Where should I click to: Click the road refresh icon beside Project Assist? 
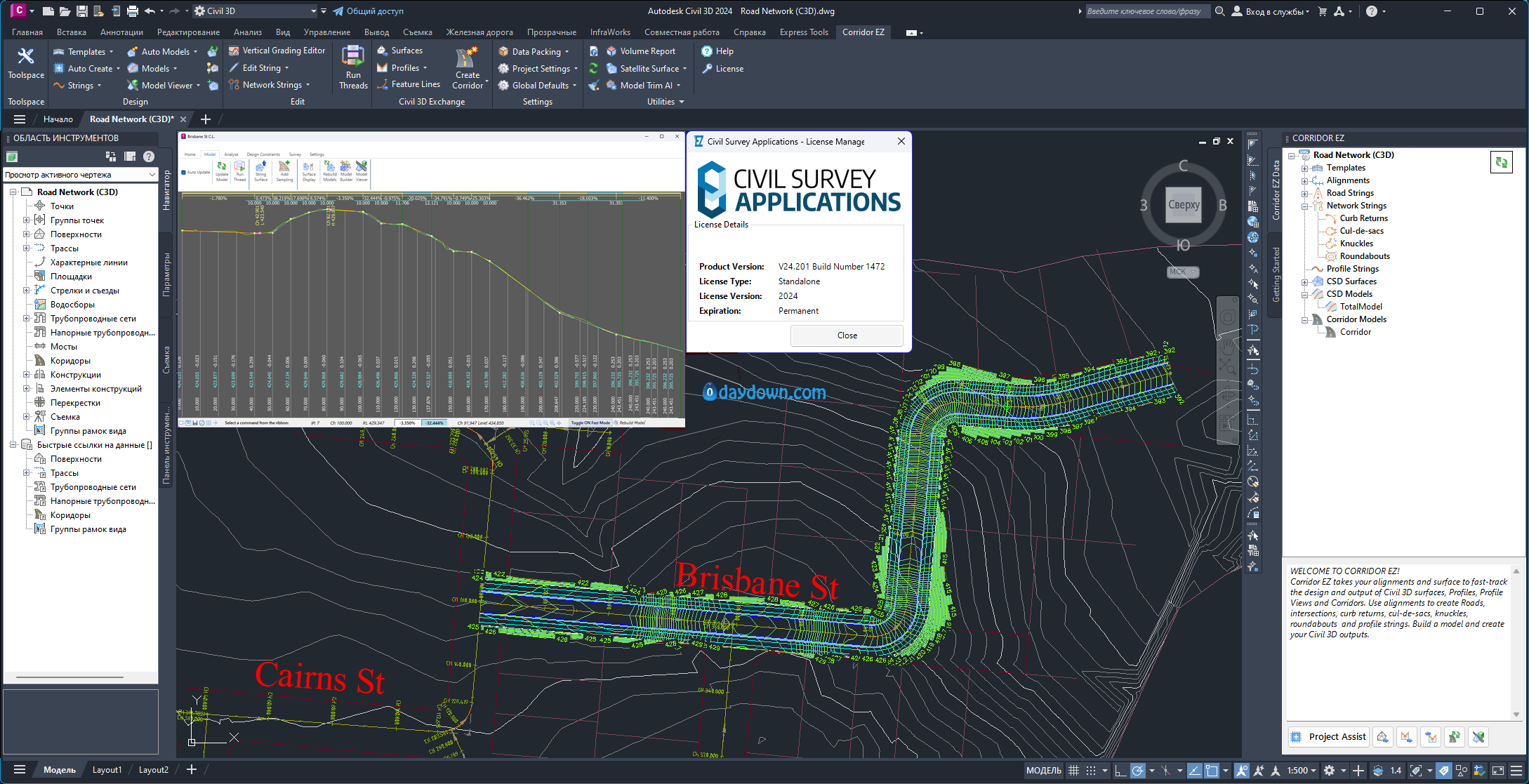coord(1455,737)
